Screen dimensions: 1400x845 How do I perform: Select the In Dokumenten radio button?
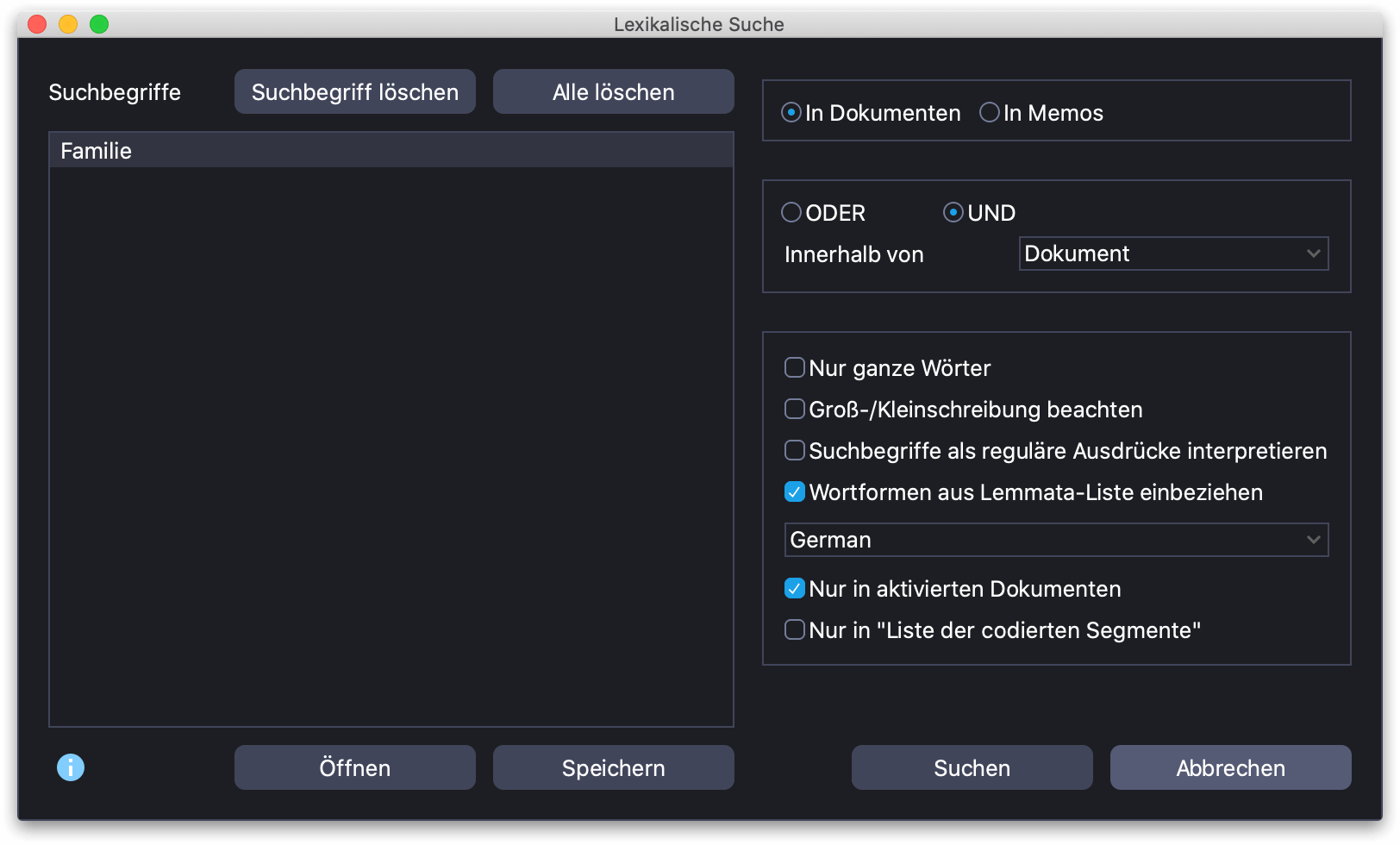pos(791,112)
